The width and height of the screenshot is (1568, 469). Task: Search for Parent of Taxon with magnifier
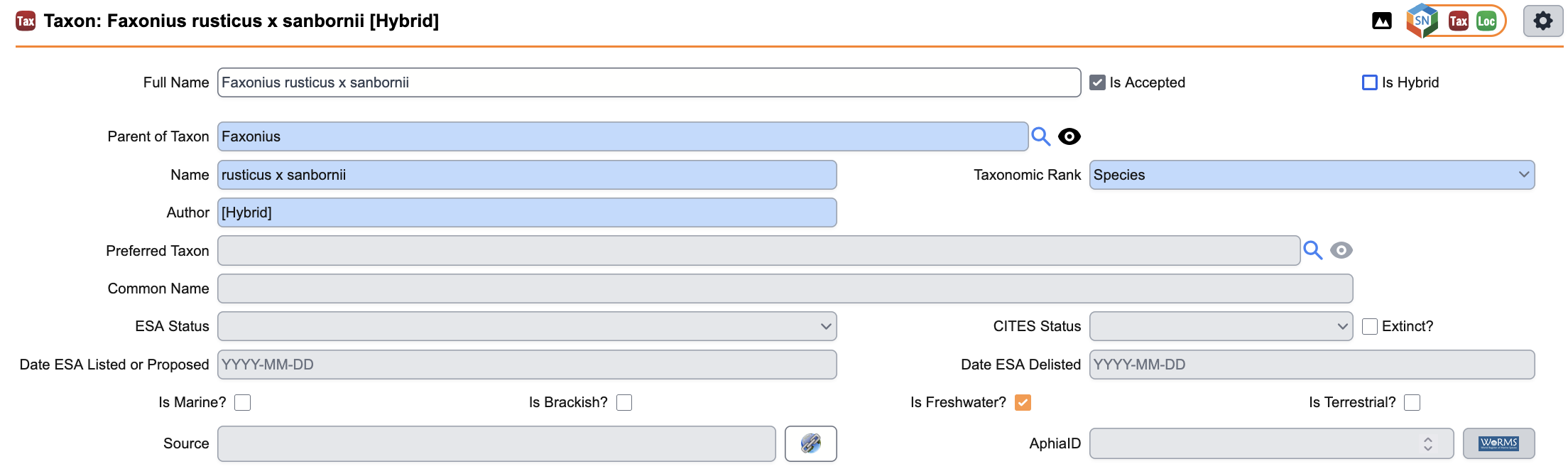[x=1040, y=136]
